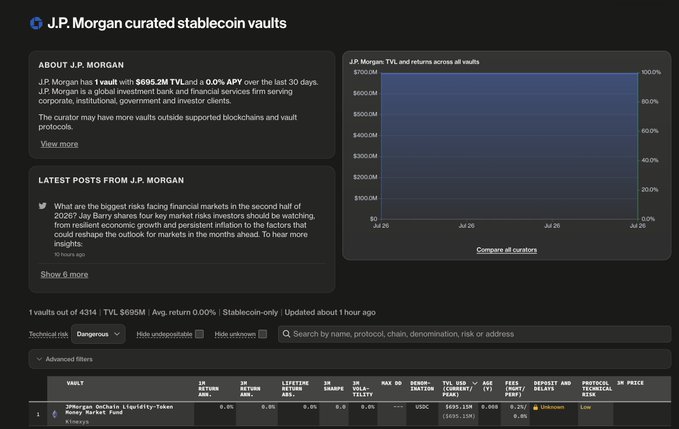The image size is (679, 429).
Task: Open the Compare all curators link
Action: coord(507,250)
